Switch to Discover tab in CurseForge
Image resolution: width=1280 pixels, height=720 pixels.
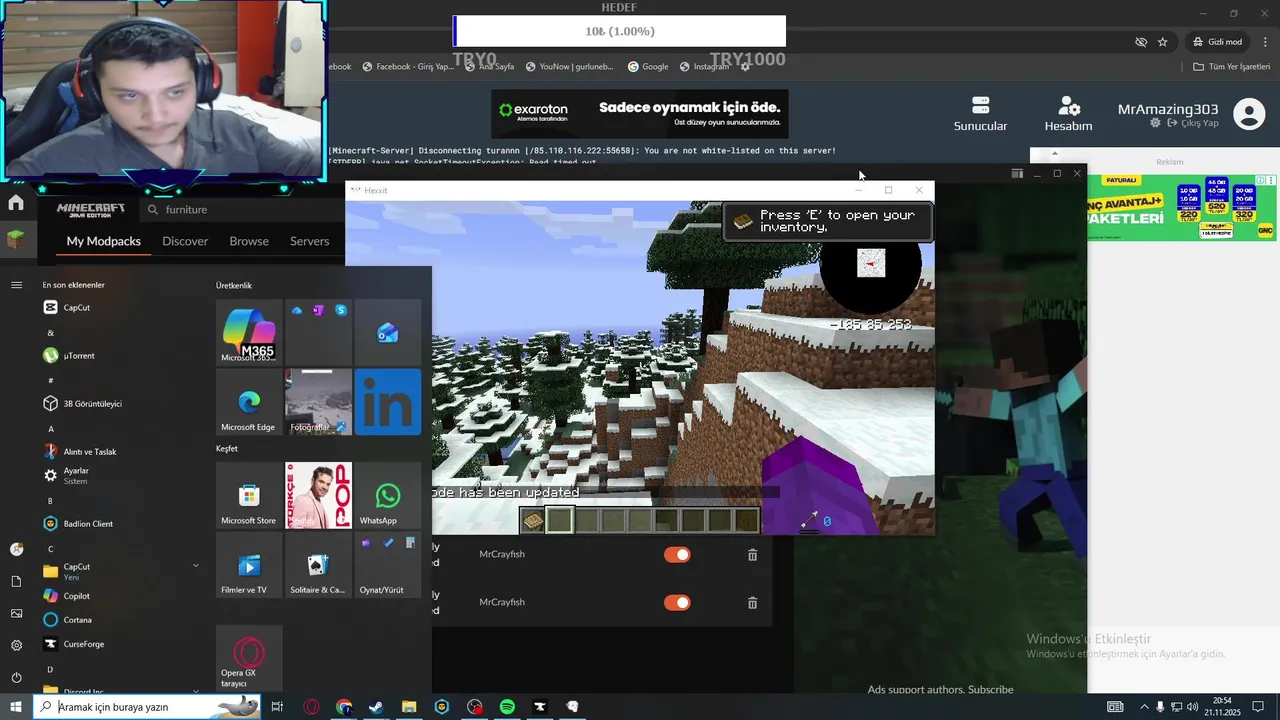coord(185,241)
